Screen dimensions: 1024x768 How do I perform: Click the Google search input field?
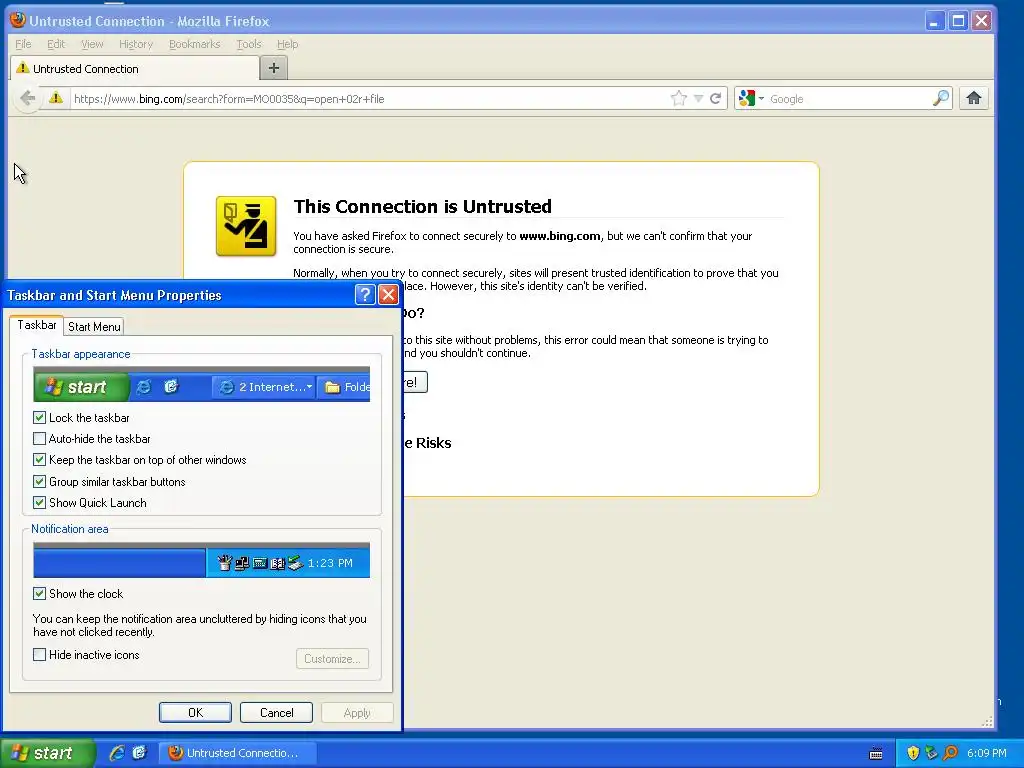pyautogui.click(x=849, y=99)
